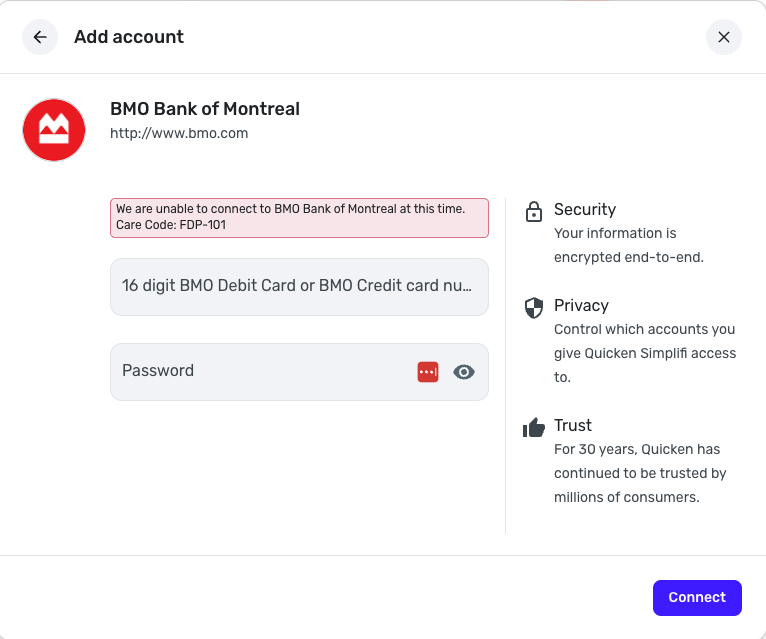This screenshot has height=639, width=766.
Task: Go back using the arrow button
Action: pyautogui.click(x=40, y=37)
